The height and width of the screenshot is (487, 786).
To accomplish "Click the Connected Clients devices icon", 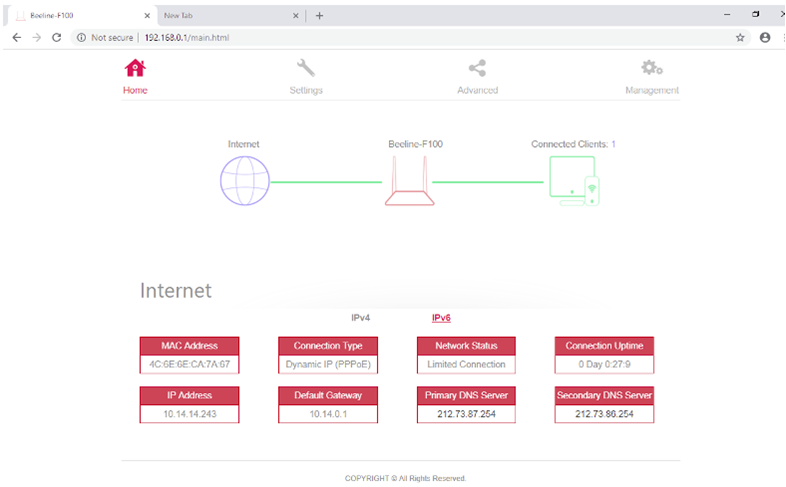I will pos(574,182).
